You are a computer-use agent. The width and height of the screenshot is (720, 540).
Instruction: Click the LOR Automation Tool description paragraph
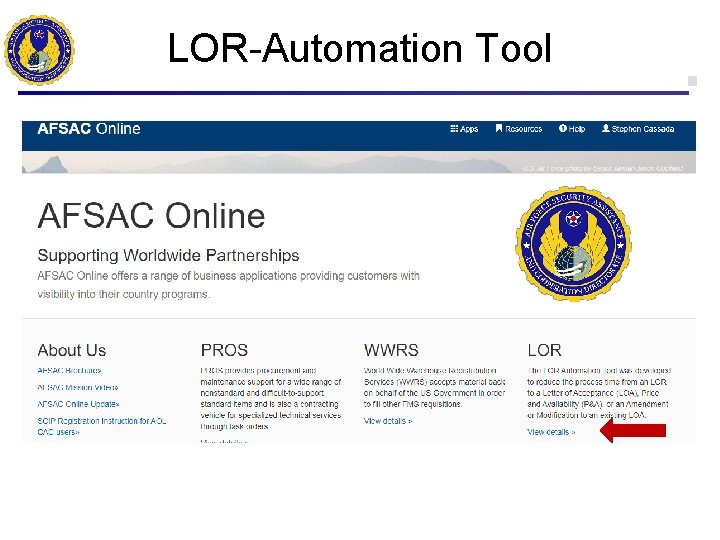[x=599, y=393]
